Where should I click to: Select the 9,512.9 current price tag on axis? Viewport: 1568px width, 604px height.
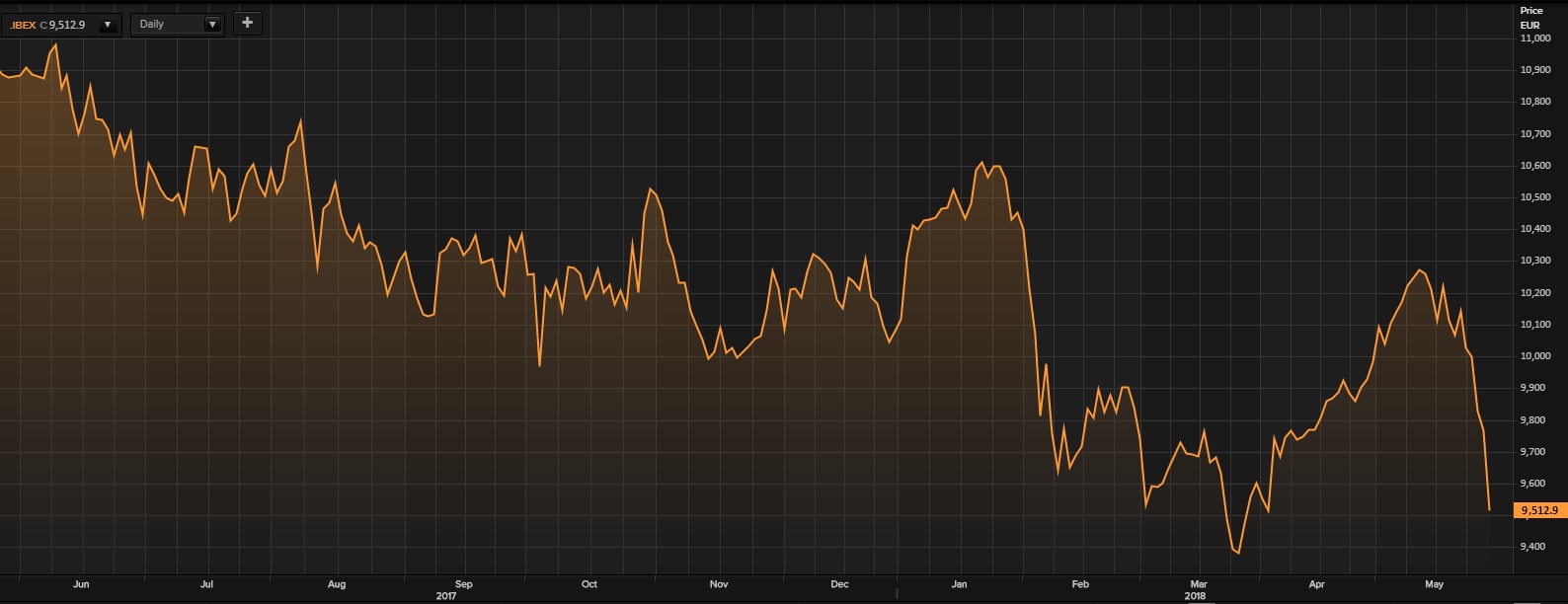1539,510
